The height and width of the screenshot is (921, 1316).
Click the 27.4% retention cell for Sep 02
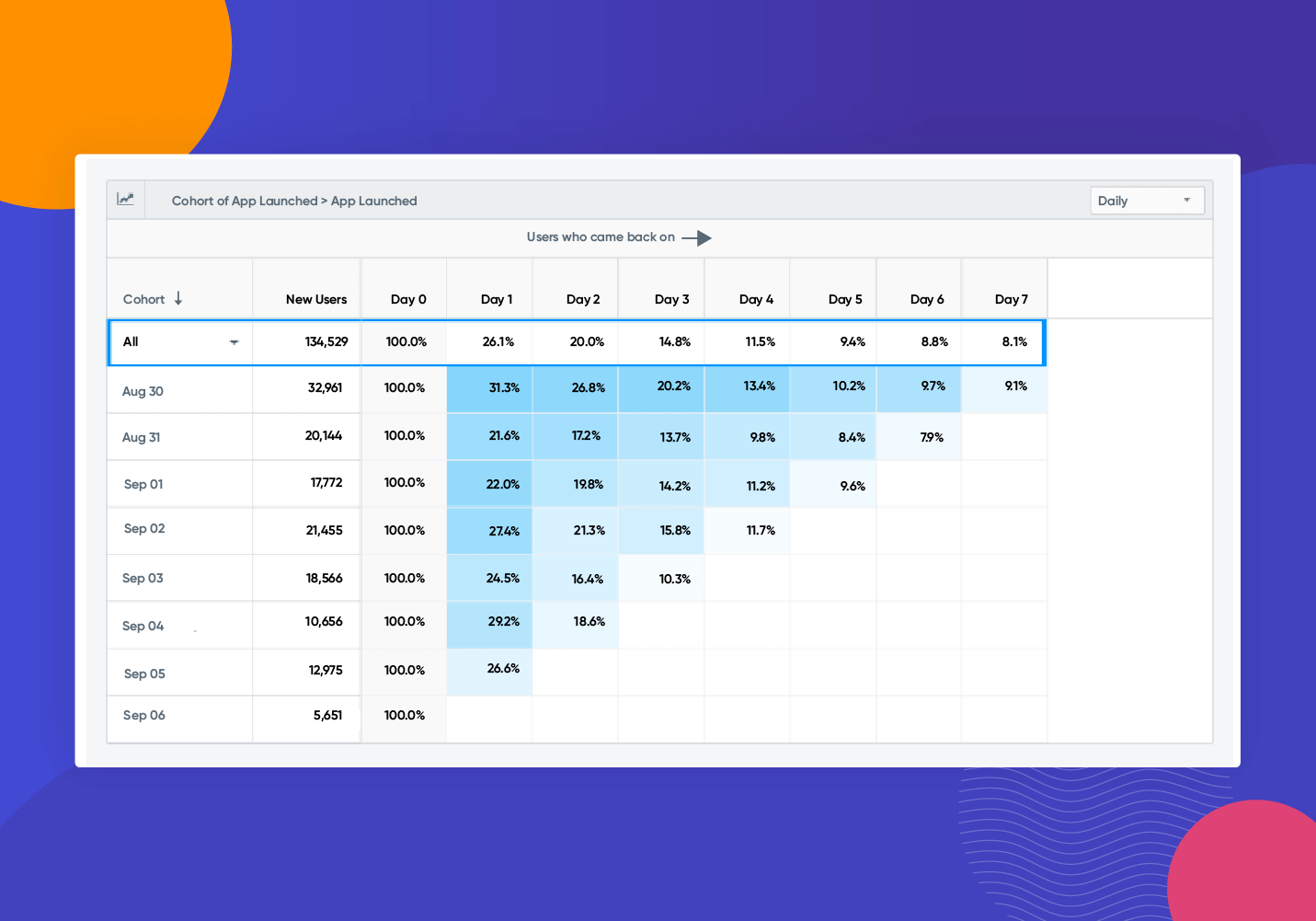coord(489,531)
